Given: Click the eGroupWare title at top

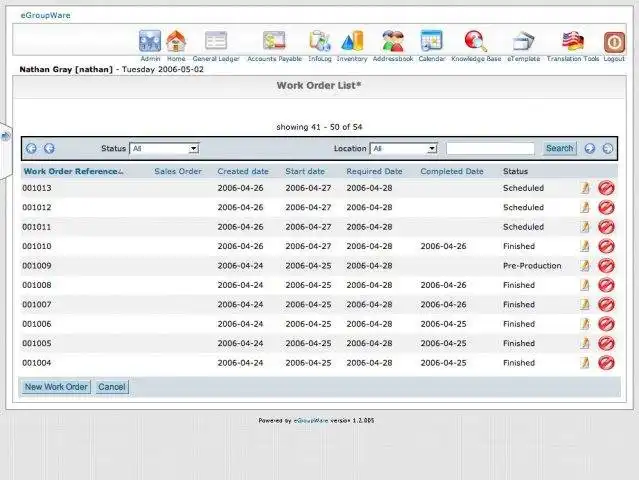Looking at the screenshot, I should pyautogui.click(x=45, y=15).
